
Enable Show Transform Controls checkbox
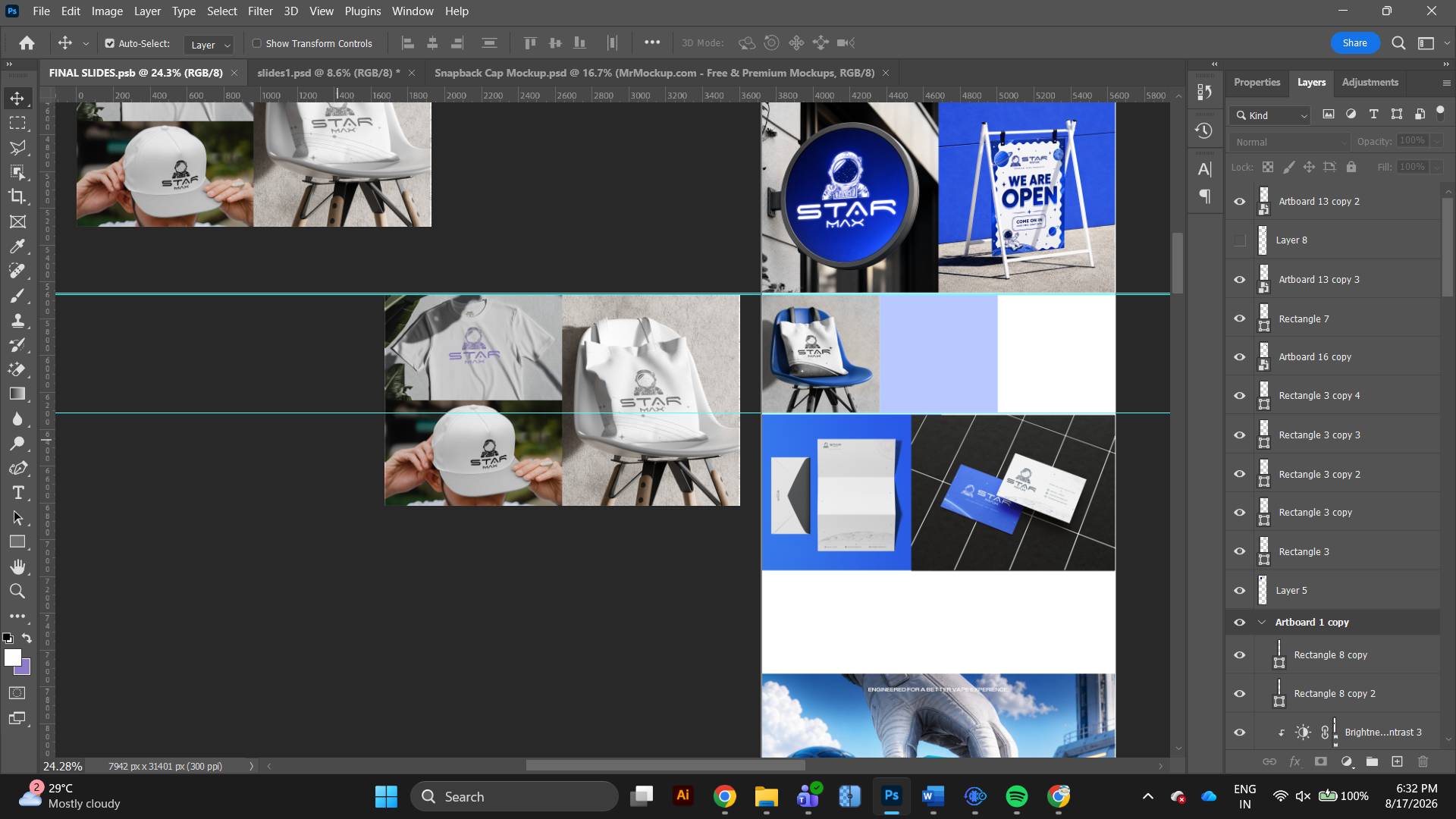pyautogui.click(x=257, y=43)
